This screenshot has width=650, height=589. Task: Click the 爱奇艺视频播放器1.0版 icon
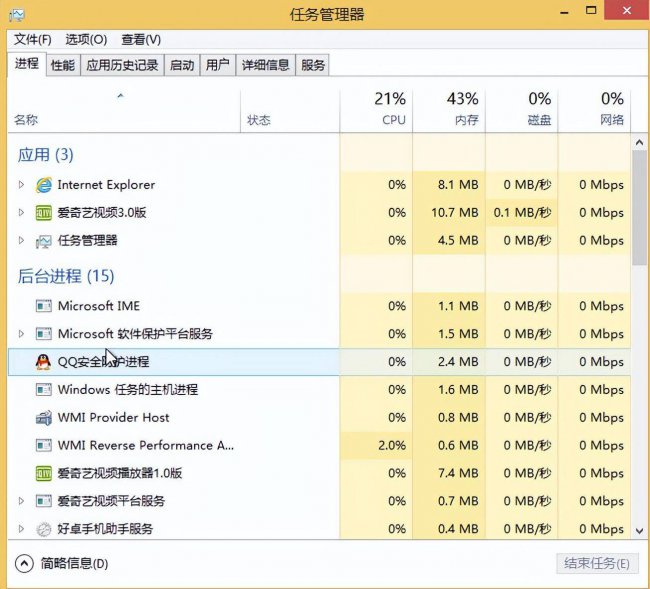(44, 473)
